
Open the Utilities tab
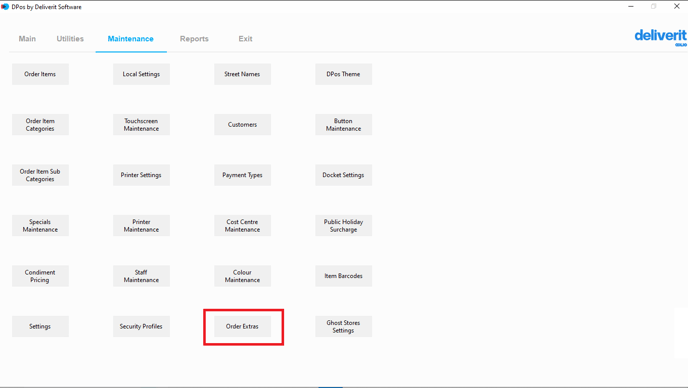pos(70,39)
